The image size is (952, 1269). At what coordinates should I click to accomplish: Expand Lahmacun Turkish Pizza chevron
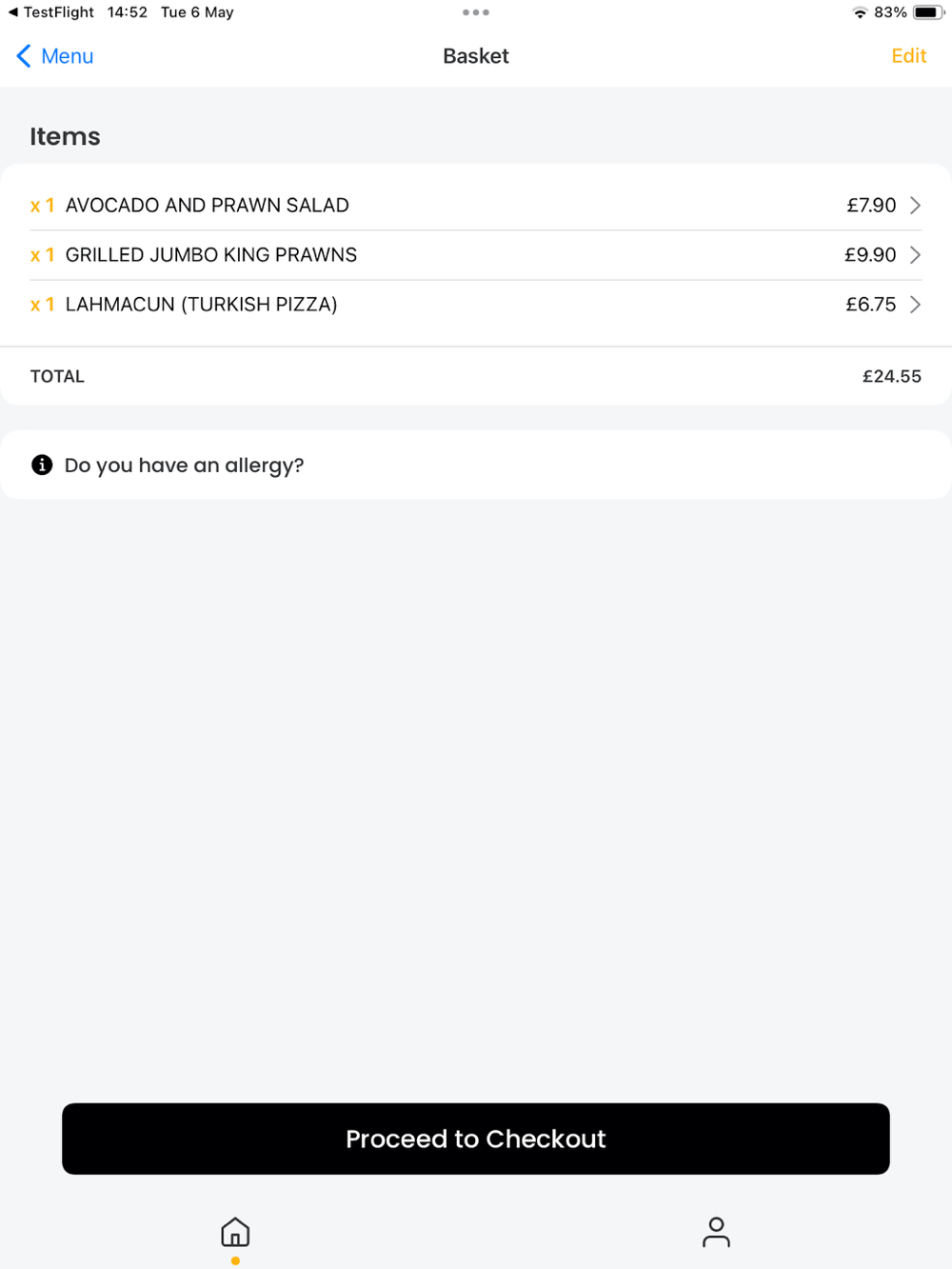coord(915,305)
